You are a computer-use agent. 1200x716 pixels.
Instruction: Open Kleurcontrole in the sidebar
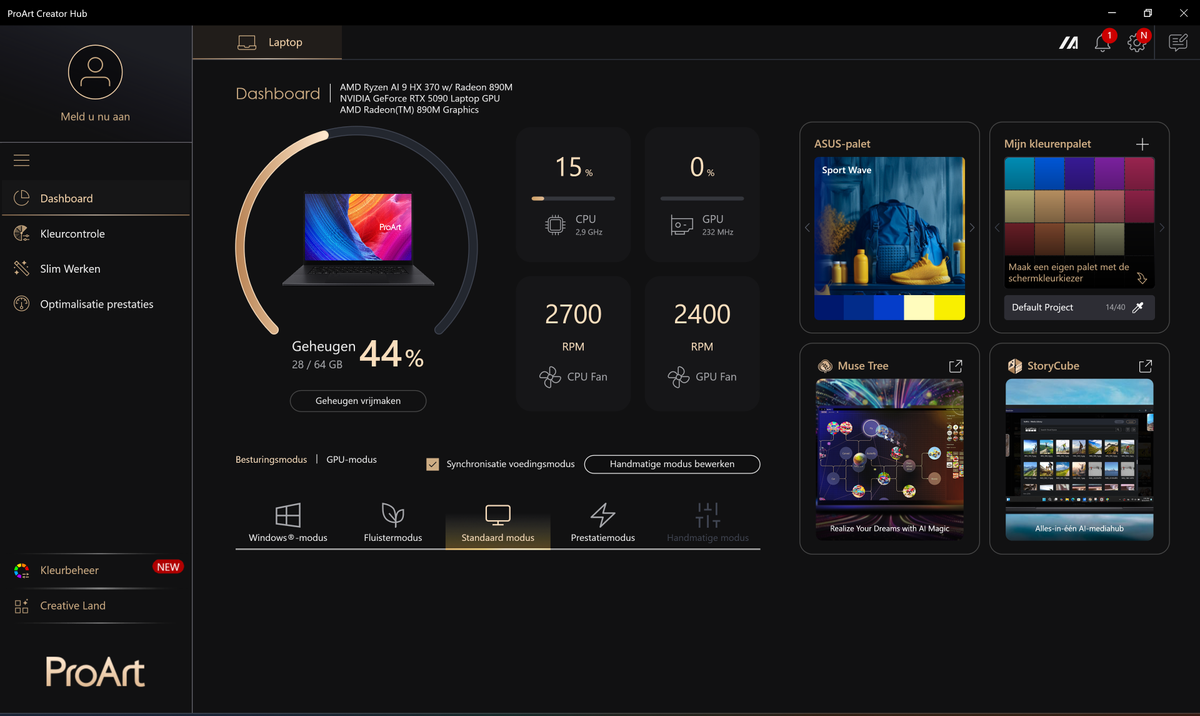coord(95,233)
